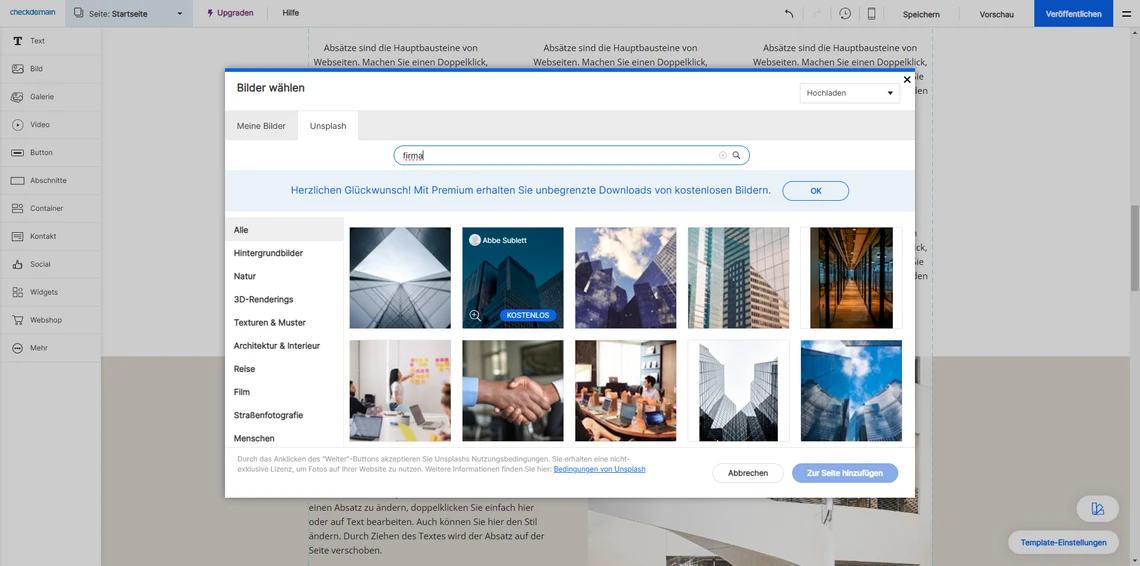Open Template-Einstellungen button

click(1064, 543)
